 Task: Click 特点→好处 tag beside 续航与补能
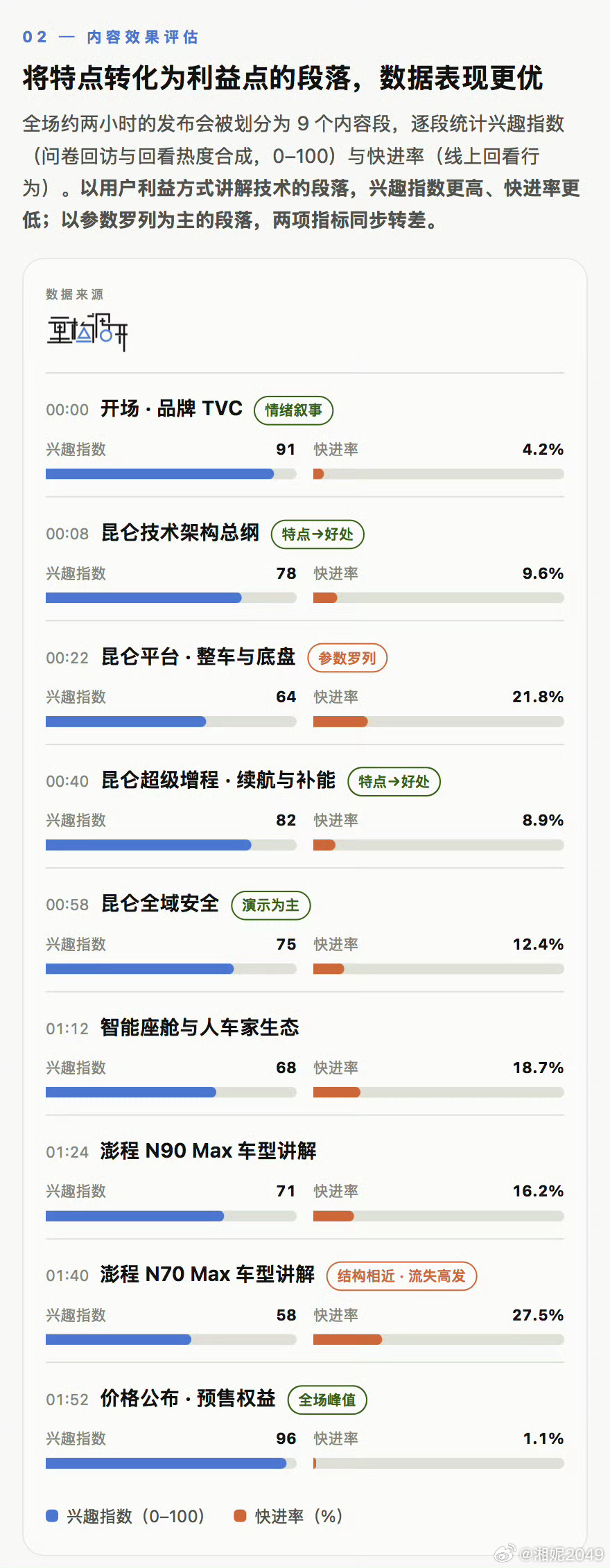(394, 781)
